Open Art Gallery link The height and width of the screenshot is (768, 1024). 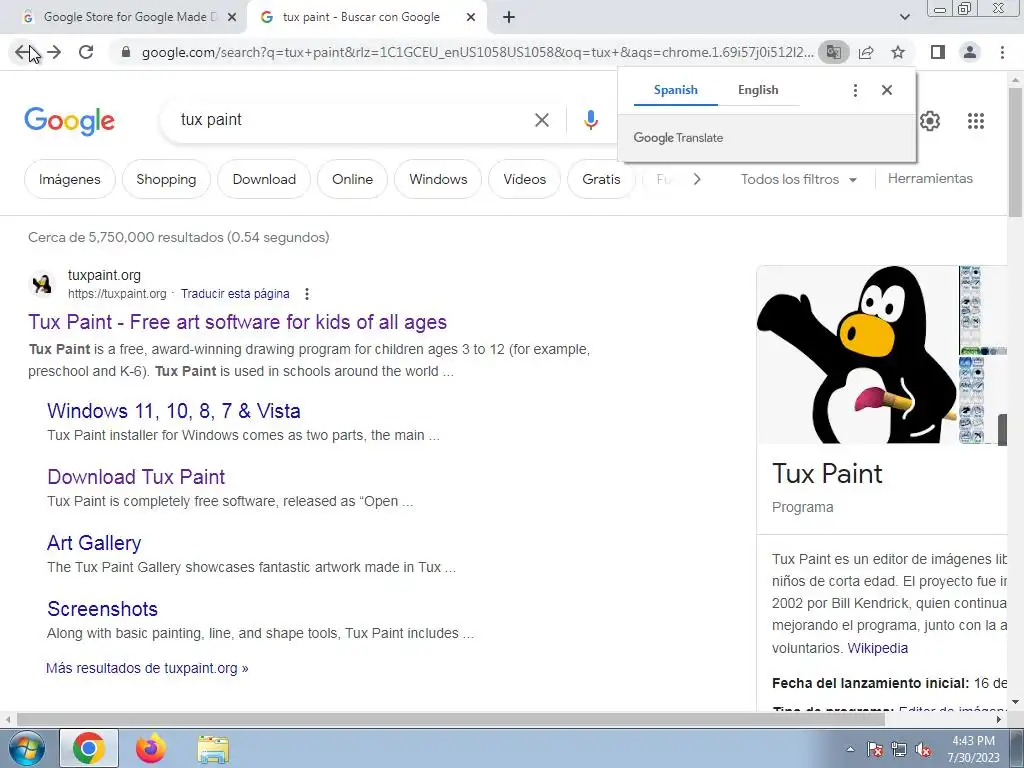[94, 543]
